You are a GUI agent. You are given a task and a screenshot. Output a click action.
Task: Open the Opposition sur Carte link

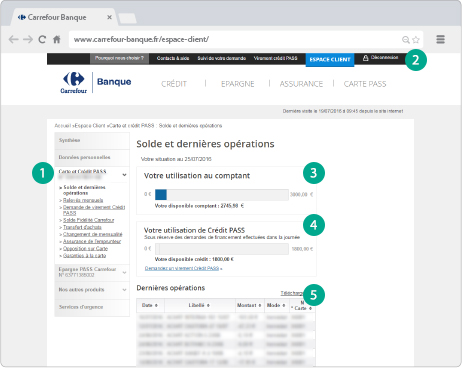point(85,249)
